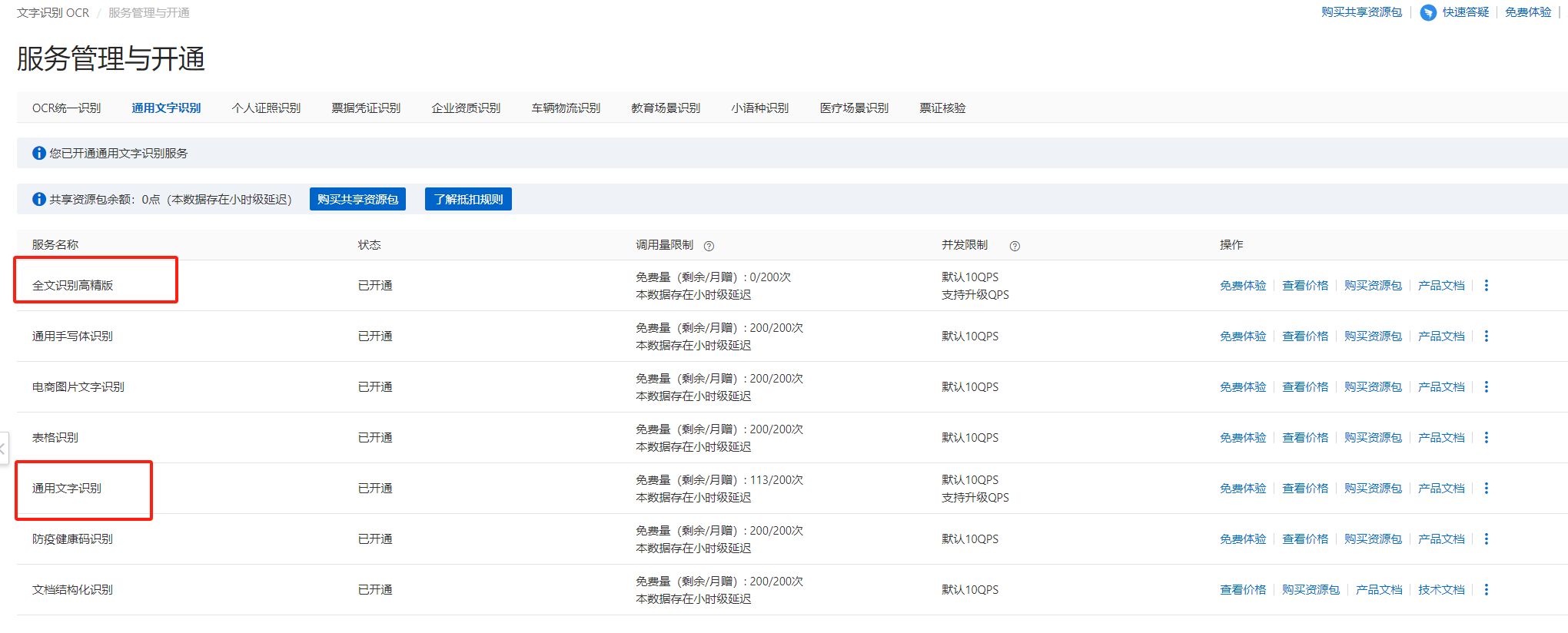Screen dimensions: 1568x633
Task: Select 小语种识别 tab
Action: 759,108
